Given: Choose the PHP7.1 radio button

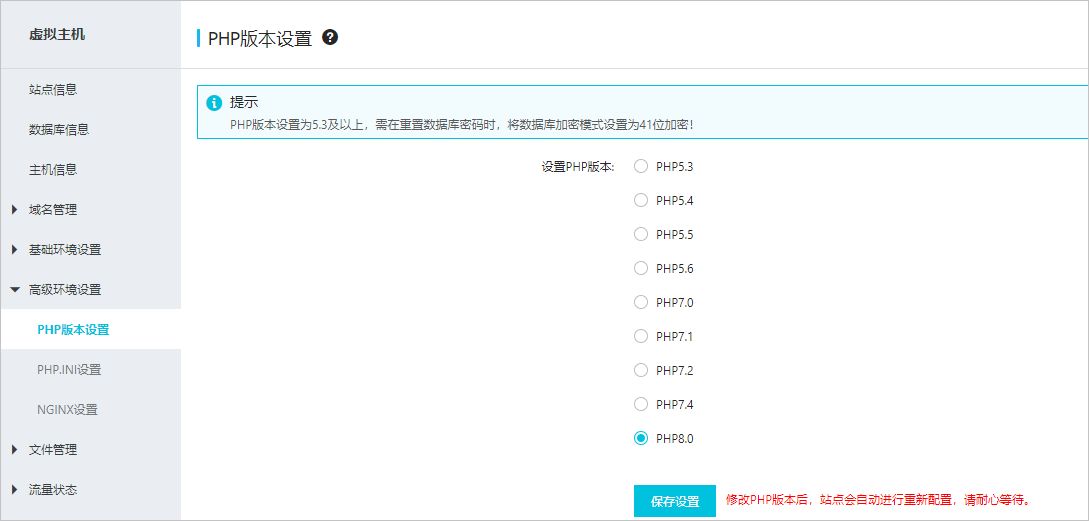Looking at the screenshot, I should (641, 337).
